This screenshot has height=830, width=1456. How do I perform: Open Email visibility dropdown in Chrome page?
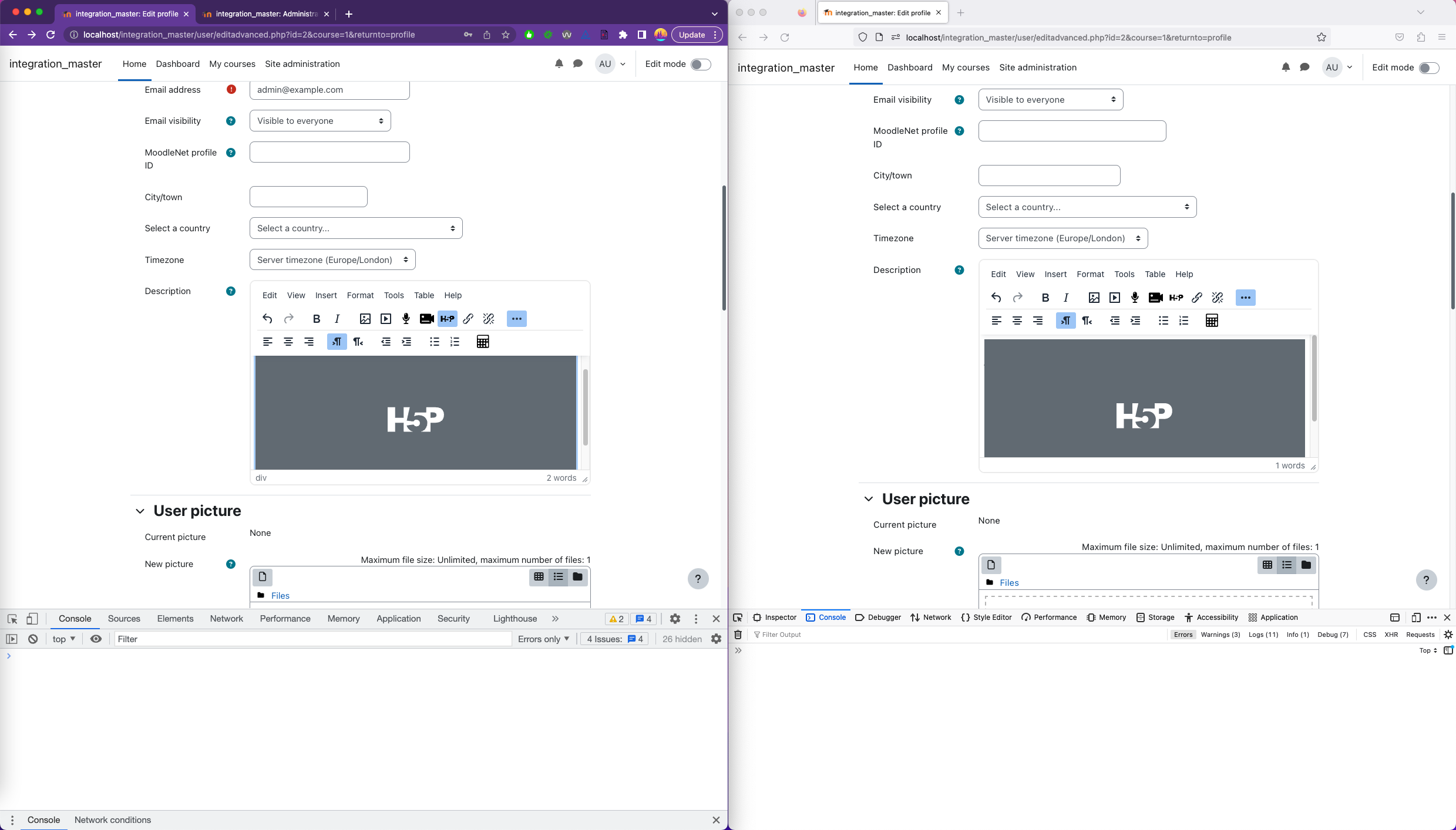[320, 121]
